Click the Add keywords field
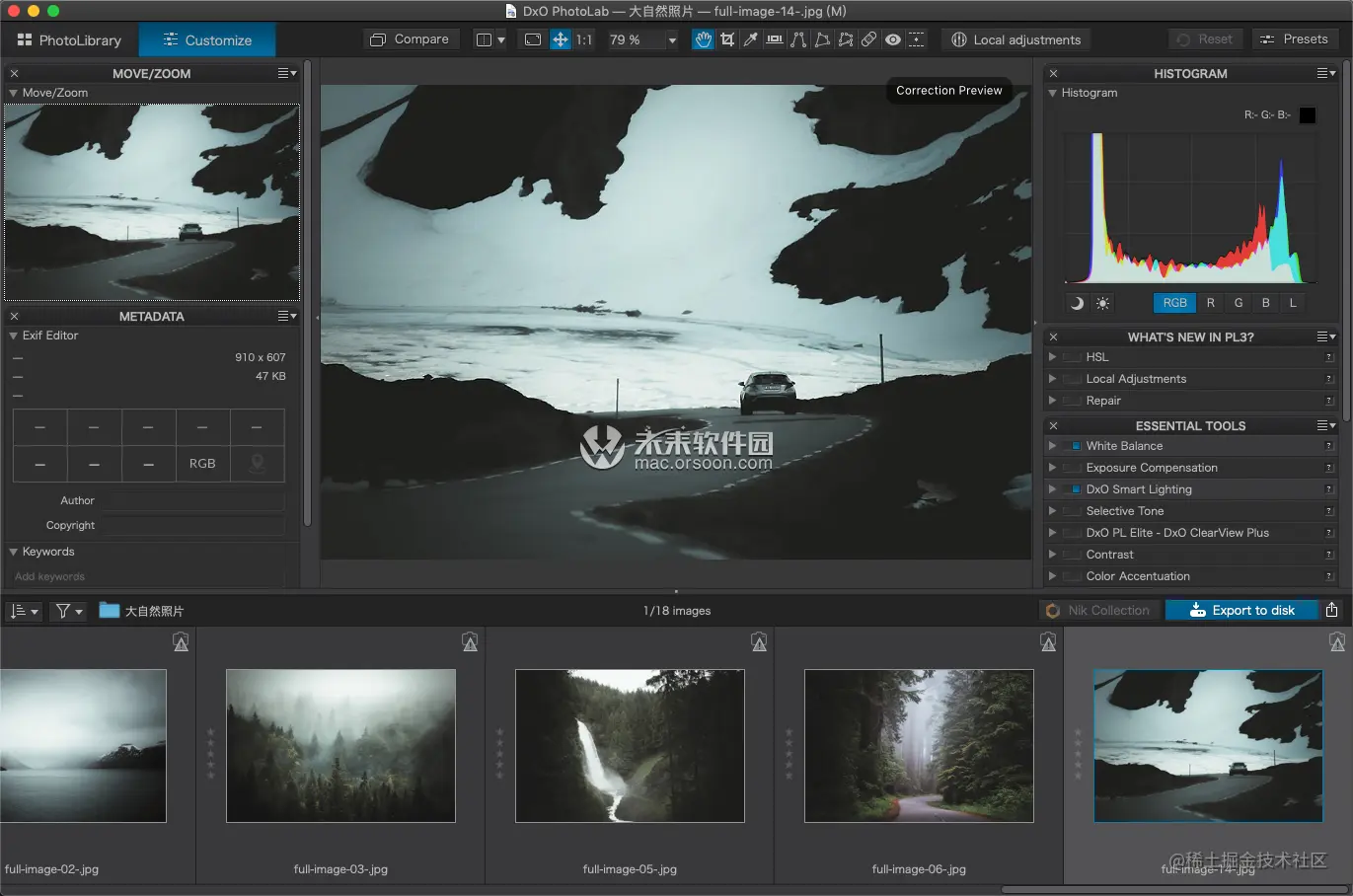This screenshot has width=1353, height=896. click(x=148, y=576)
